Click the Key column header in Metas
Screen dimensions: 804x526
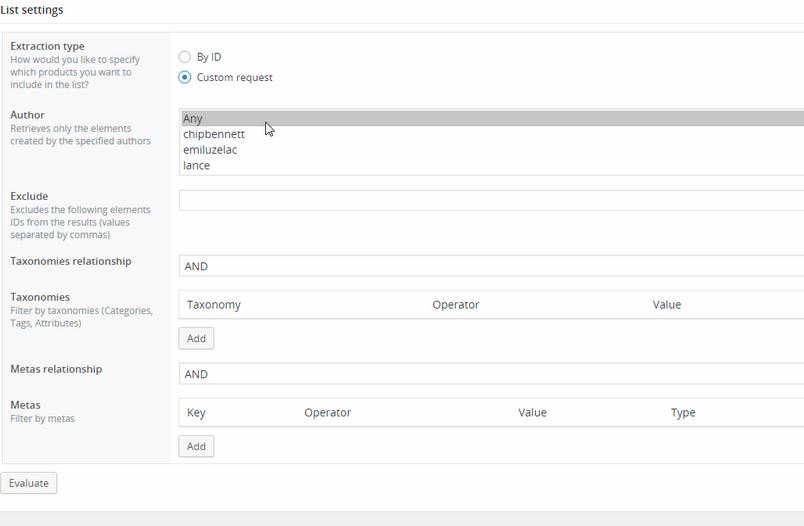click(196, 413)
